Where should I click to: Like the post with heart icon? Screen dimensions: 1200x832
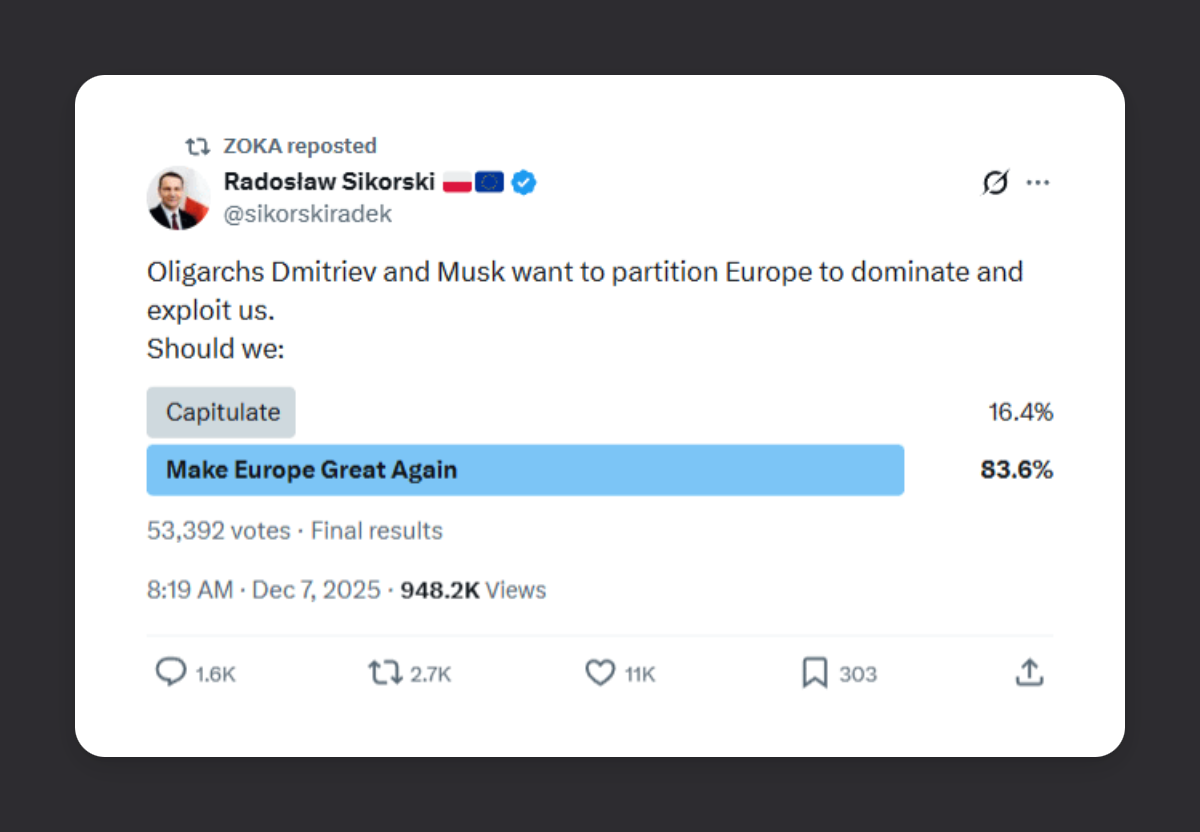[x=599, y=673]
